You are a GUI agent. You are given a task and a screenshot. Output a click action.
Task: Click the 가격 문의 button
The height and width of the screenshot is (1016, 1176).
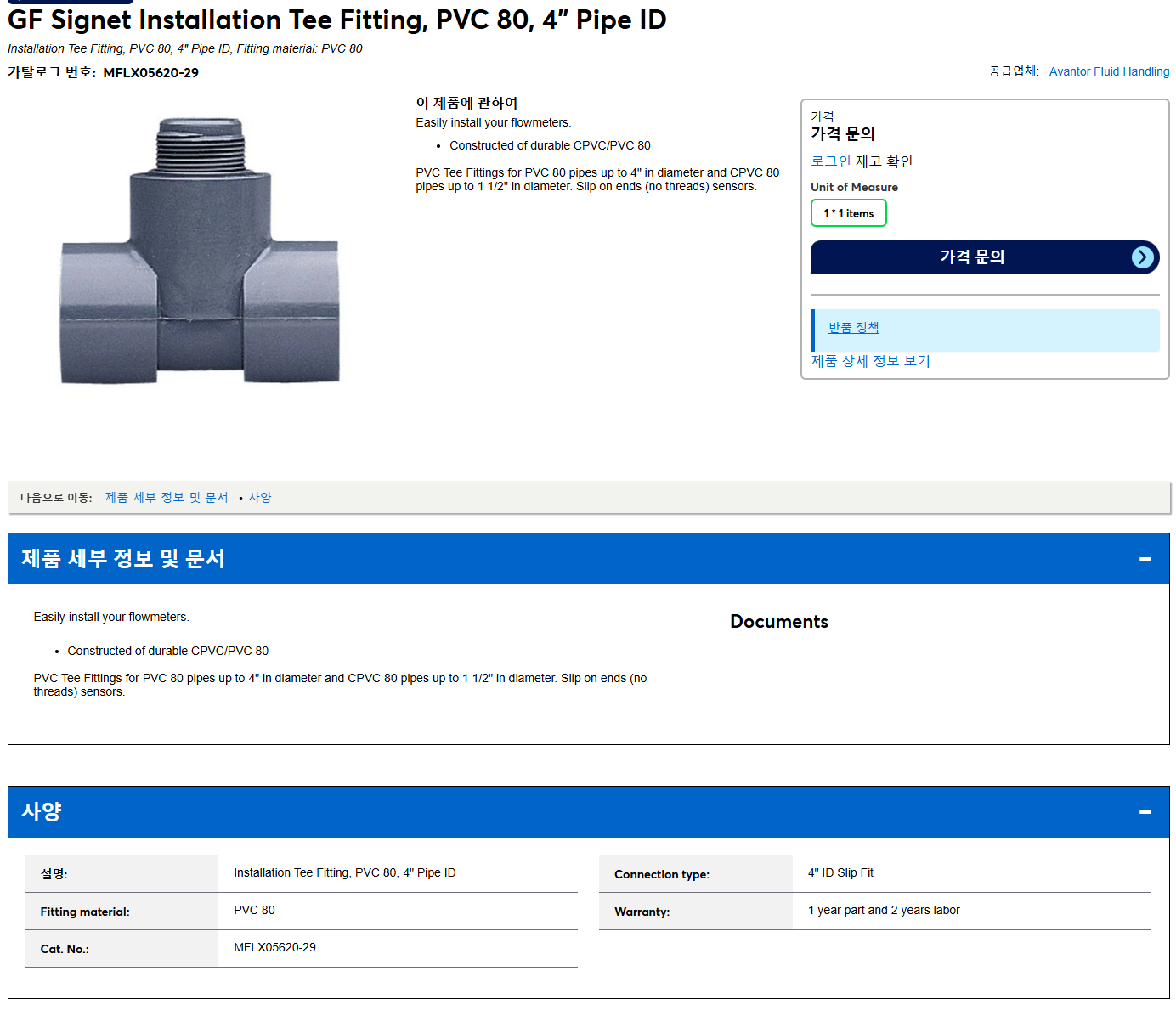coord(985,257)
